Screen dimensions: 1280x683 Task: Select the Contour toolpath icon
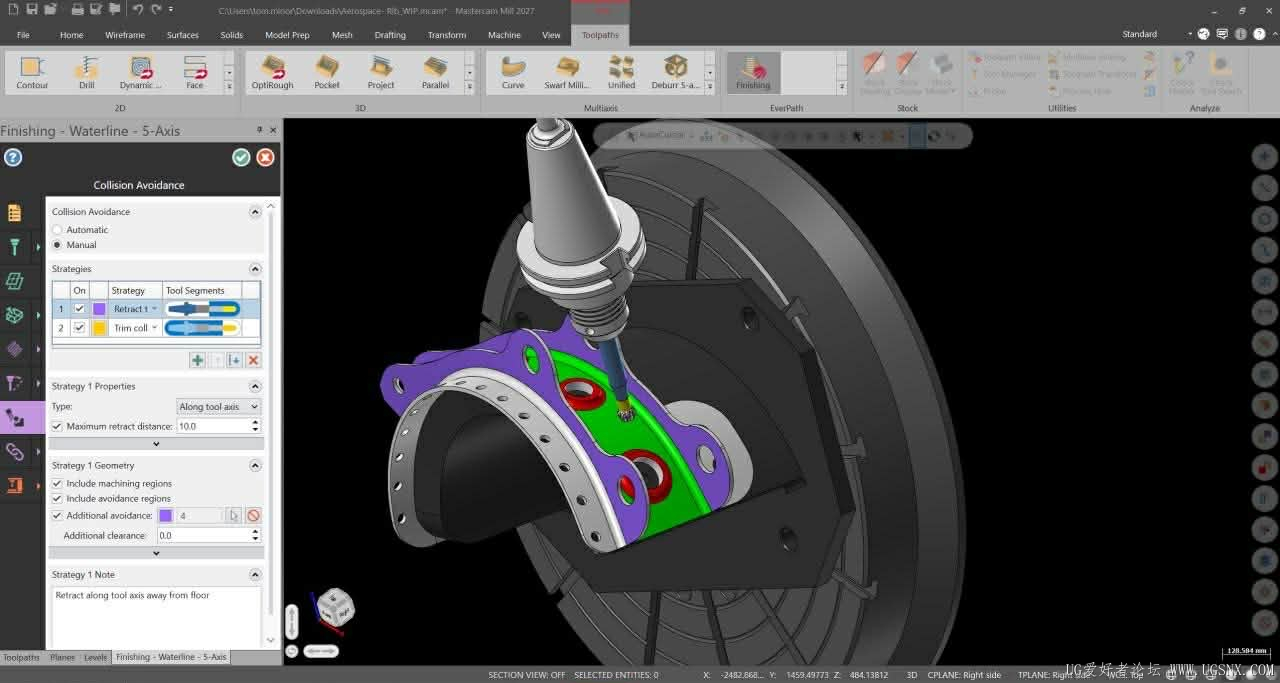[x=32, y=72]
